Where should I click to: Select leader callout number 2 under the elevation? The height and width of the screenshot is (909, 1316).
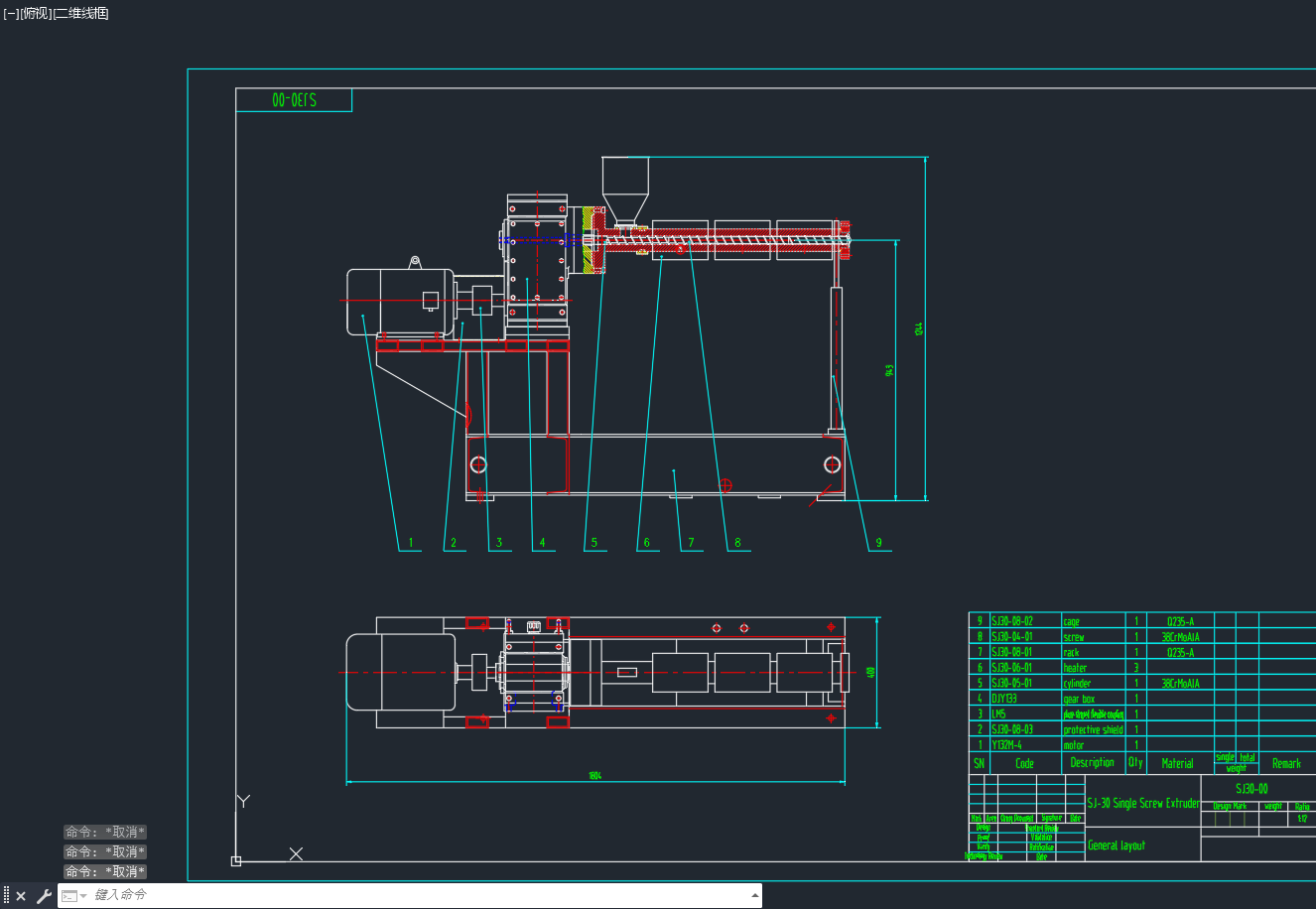tap(454, 543)
